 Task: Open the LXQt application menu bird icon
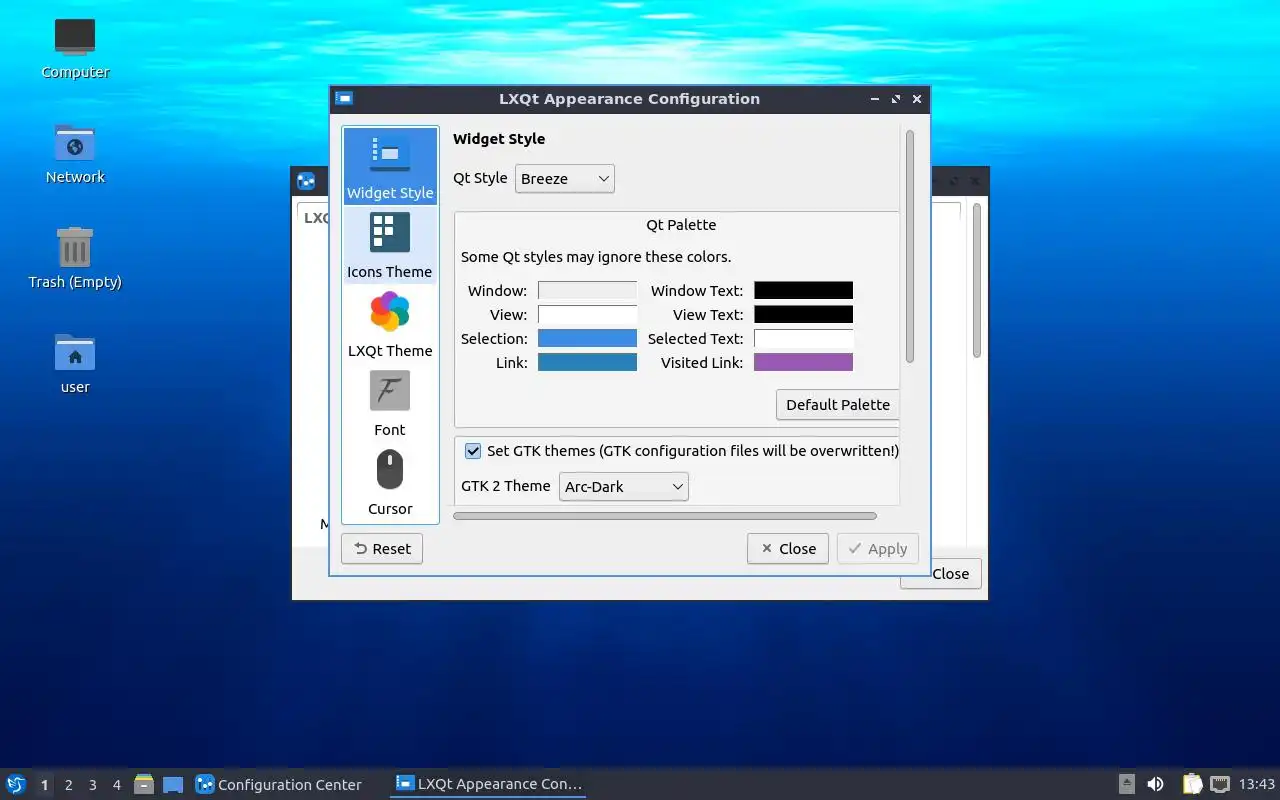point(16,784)
